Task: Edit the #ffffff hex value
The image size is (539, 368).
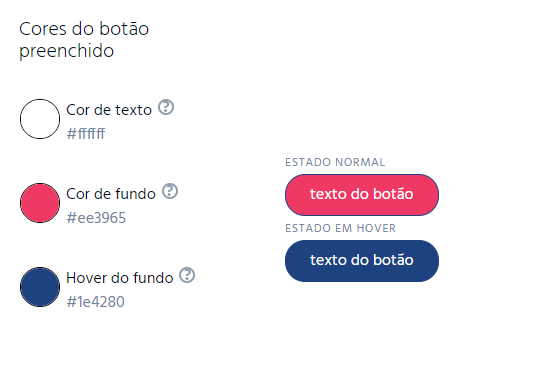Action: tap(86, 134)
